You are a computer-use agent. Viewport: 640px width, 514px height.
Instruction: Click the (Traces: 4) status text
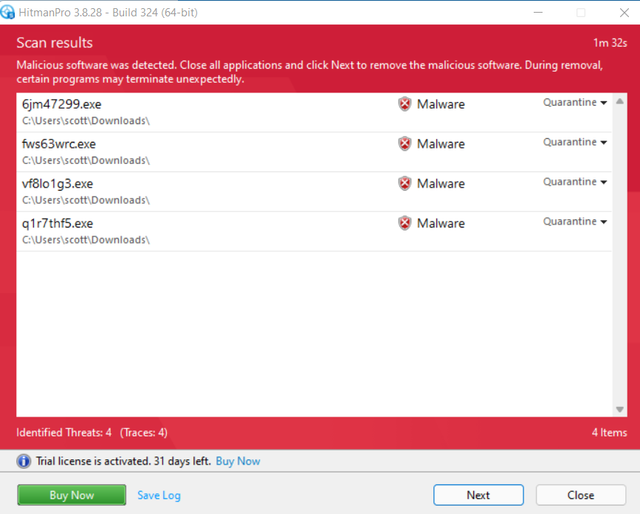[144, 432]
